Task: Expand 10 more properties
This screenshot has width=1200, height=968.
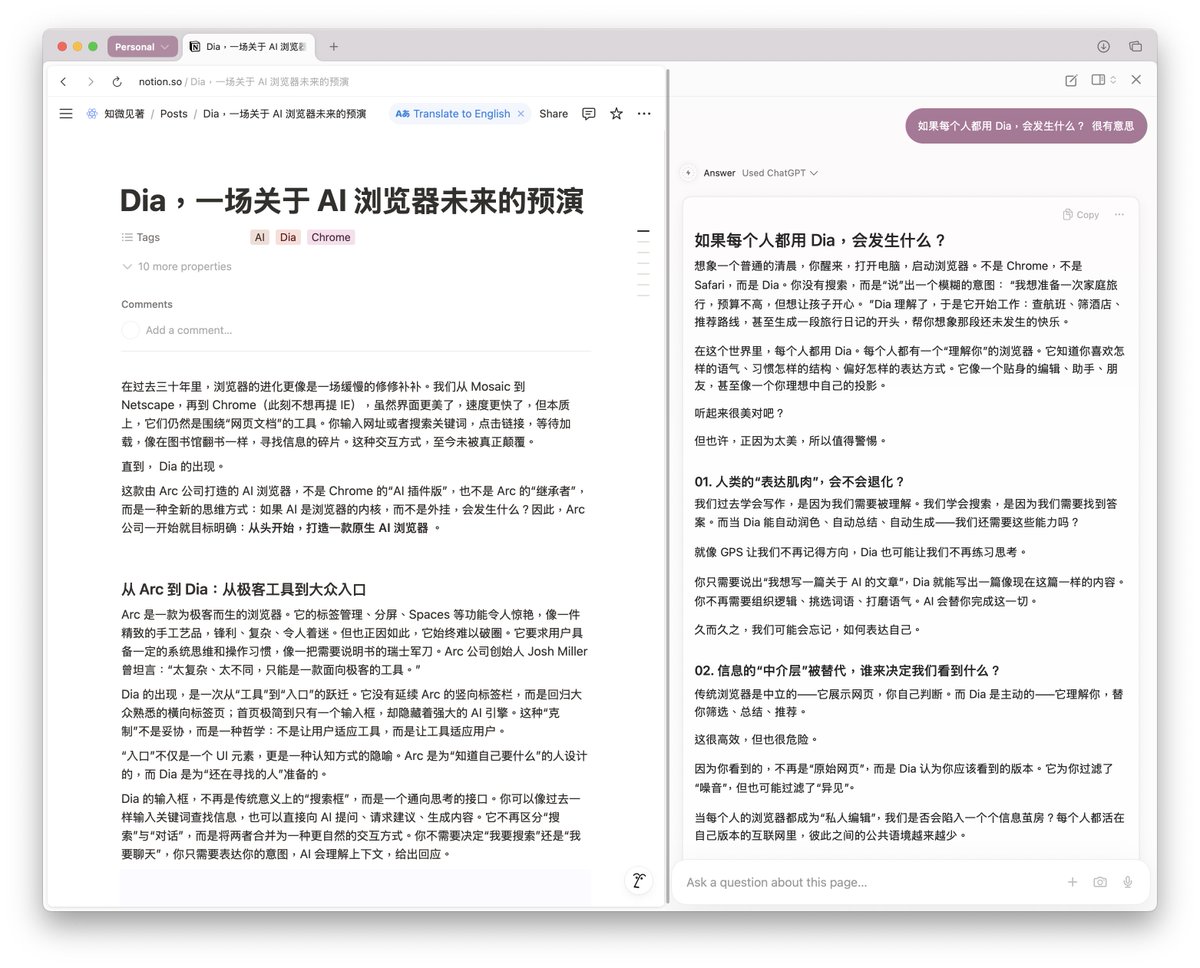Action: coord(177,267)
